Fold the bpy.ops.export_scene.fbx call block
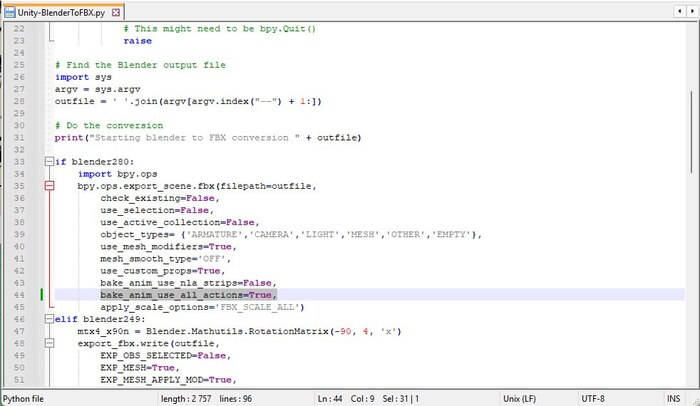 pyautogui.click(x=47, y=186)
